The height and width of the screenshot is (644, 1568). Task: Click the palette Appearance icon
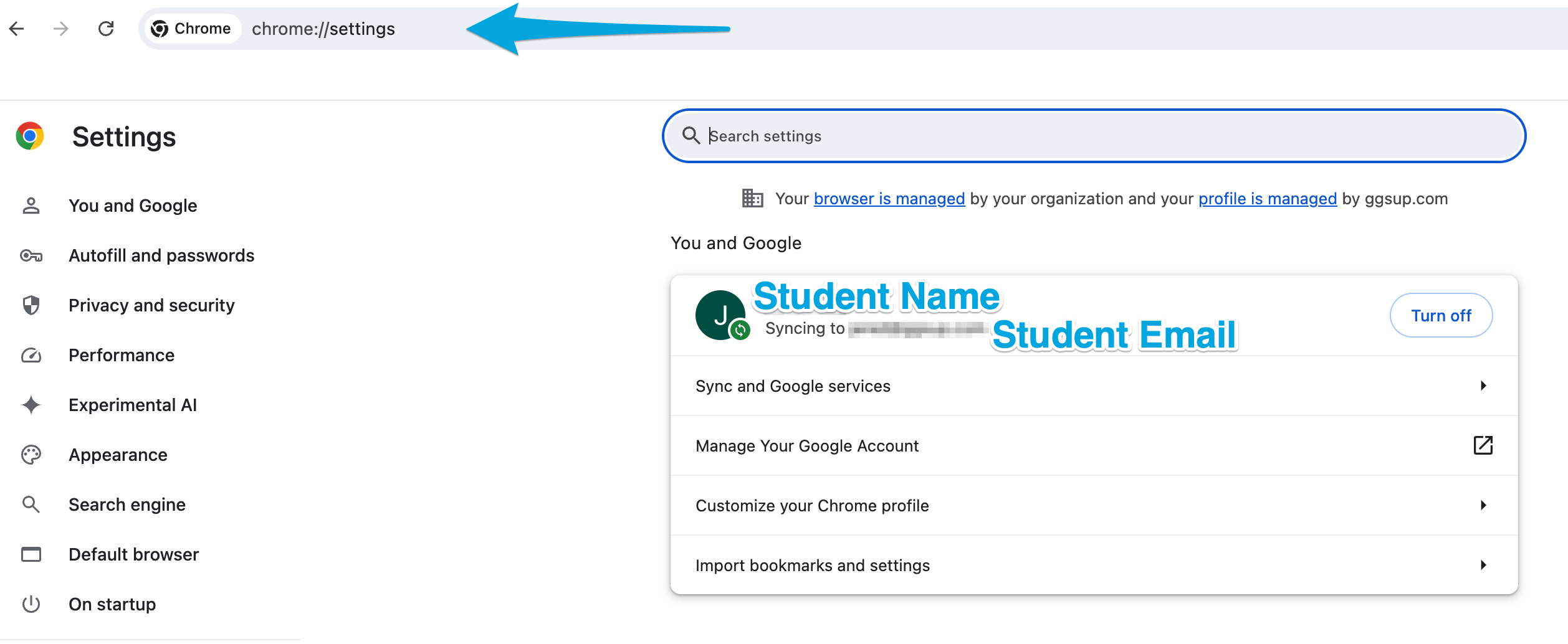(x=31, y=455)
